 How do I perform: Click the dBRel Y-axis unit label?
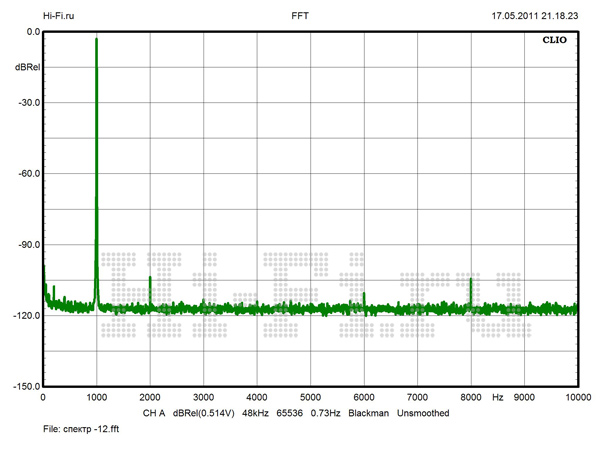point(27,66)
